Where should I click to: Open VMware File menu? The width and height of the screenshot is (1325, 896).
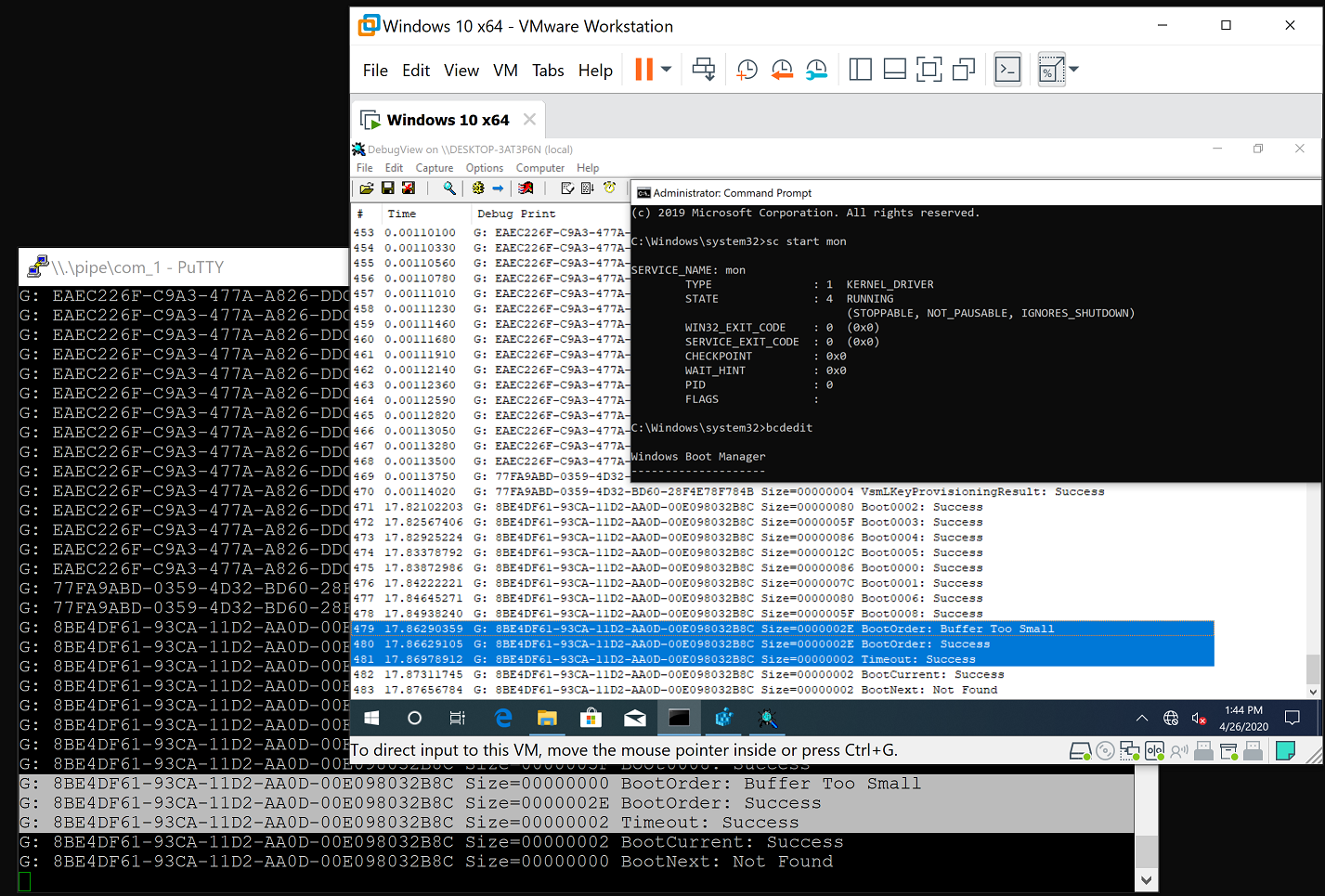[x=375, y=71]
